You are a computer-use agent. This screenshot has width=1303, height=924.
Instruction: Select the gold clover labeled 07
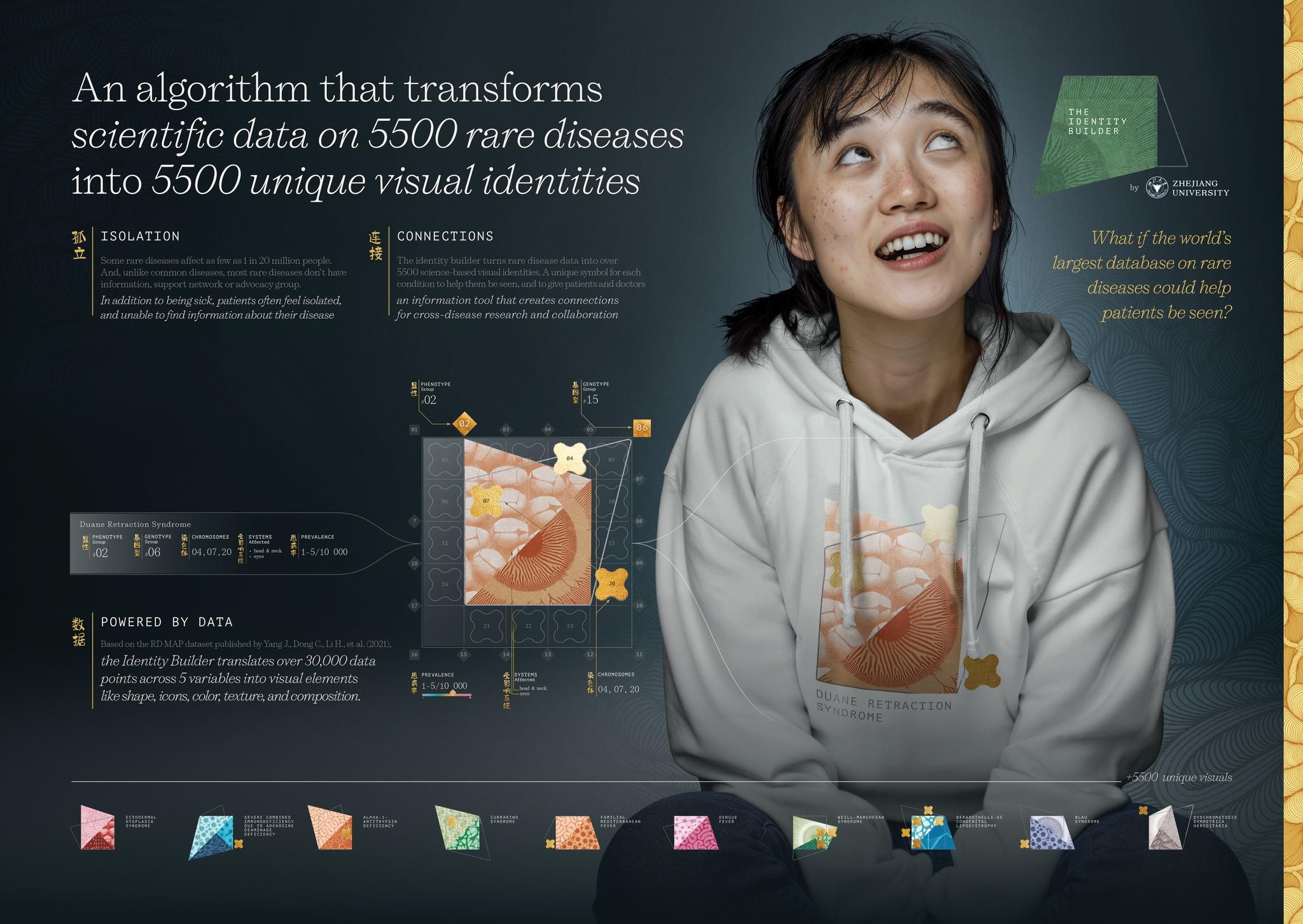[486, 501]
